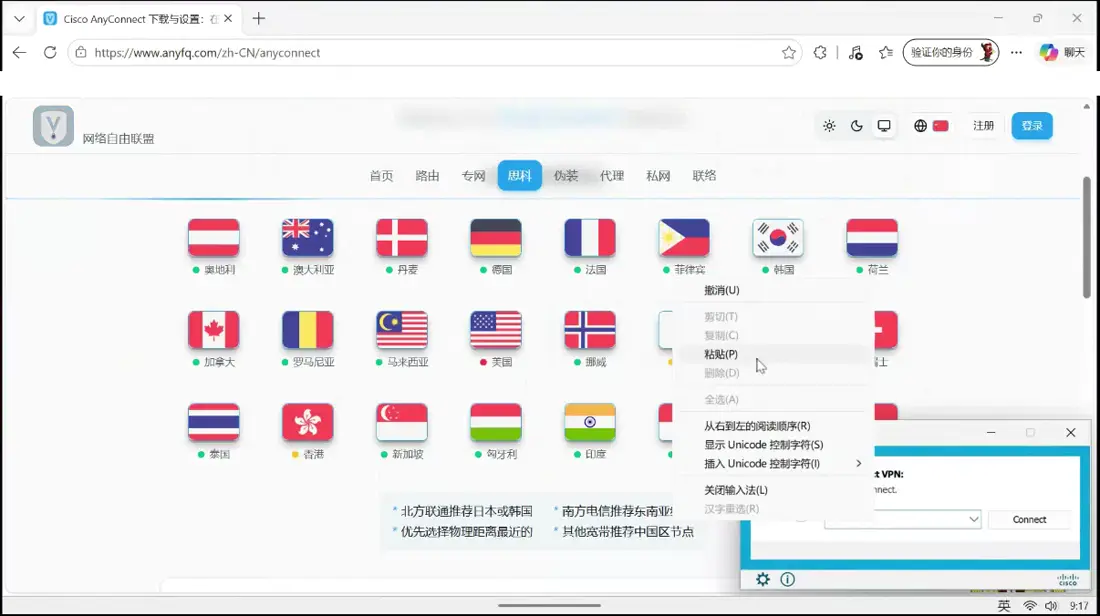1100x616 pixels.
Task: Open a new browser tab
Action: 259,19
